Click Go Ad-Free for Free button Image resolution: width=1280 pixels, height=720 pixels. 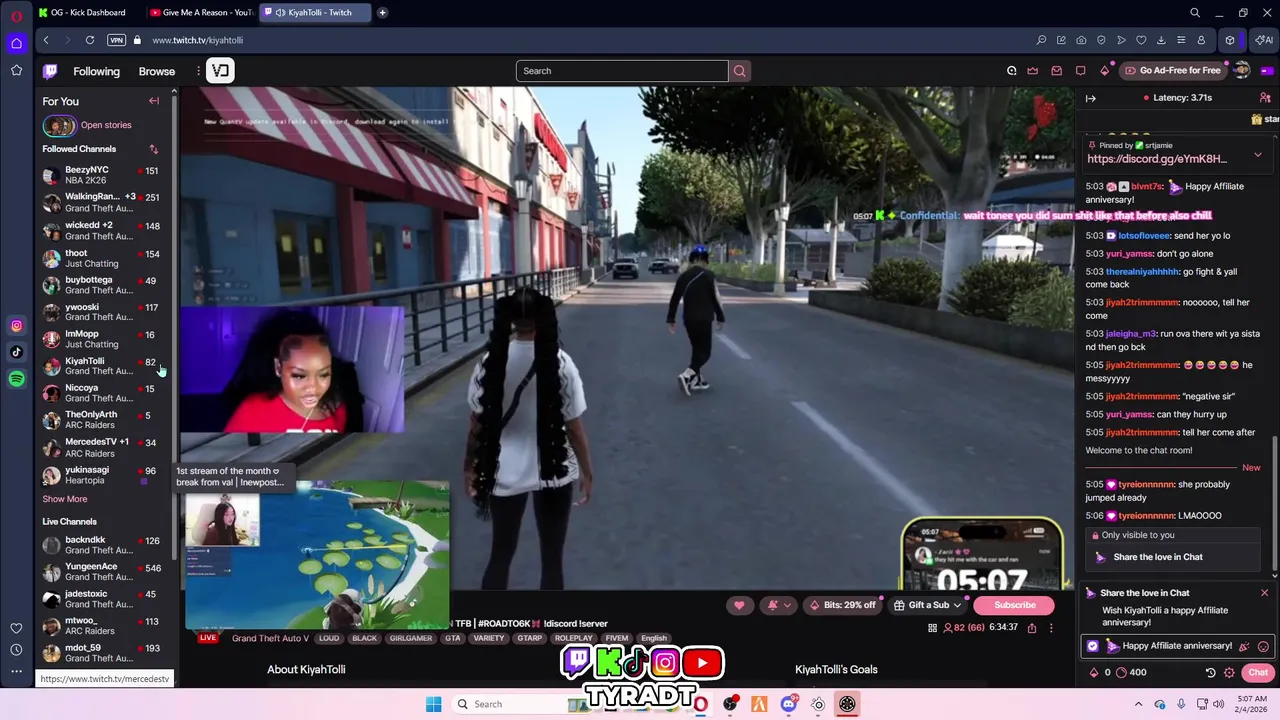(1172, 71)
